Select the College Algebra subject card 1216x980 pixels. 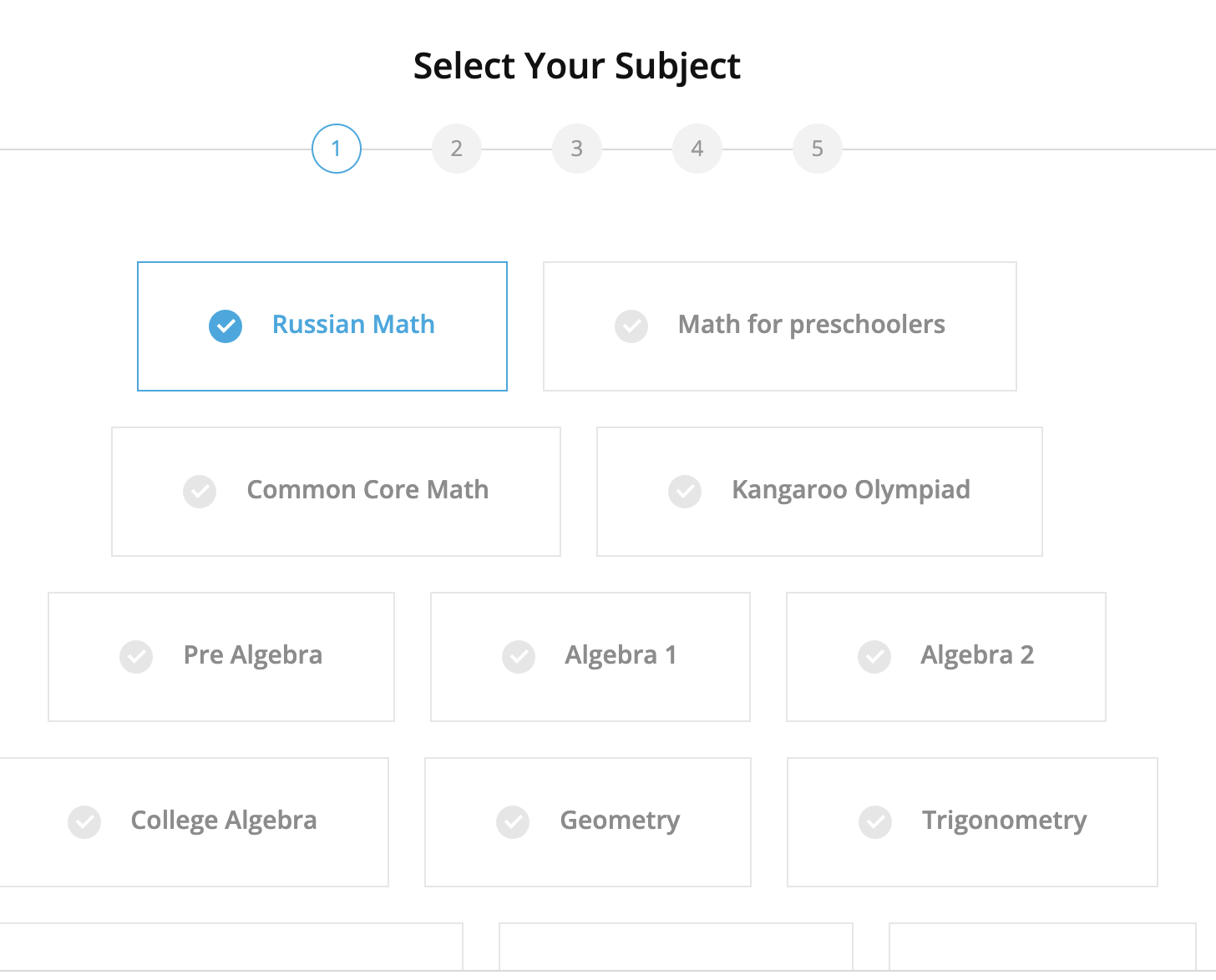pos(194,822)
